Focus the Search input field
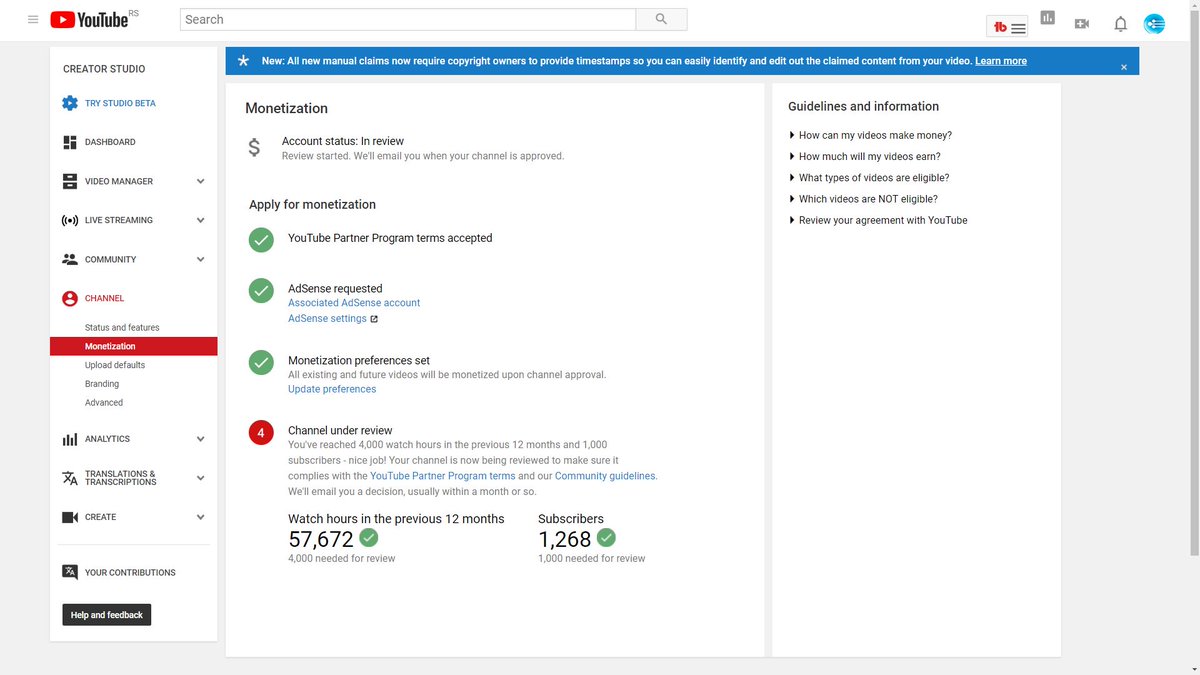 (x=408, y=19)
